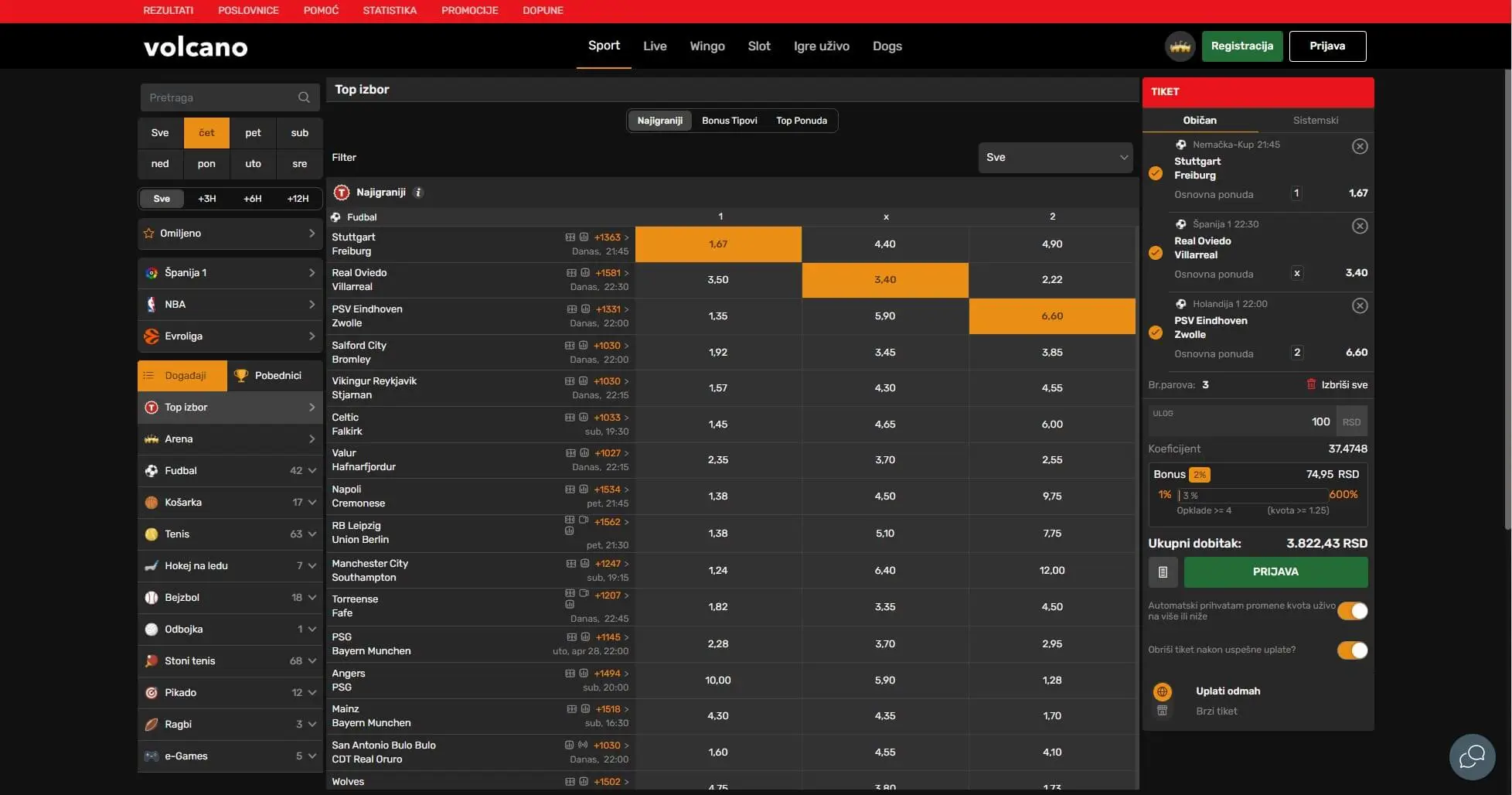
Task: Click the trash icon to clear ticket
Action: [1311, 384]
